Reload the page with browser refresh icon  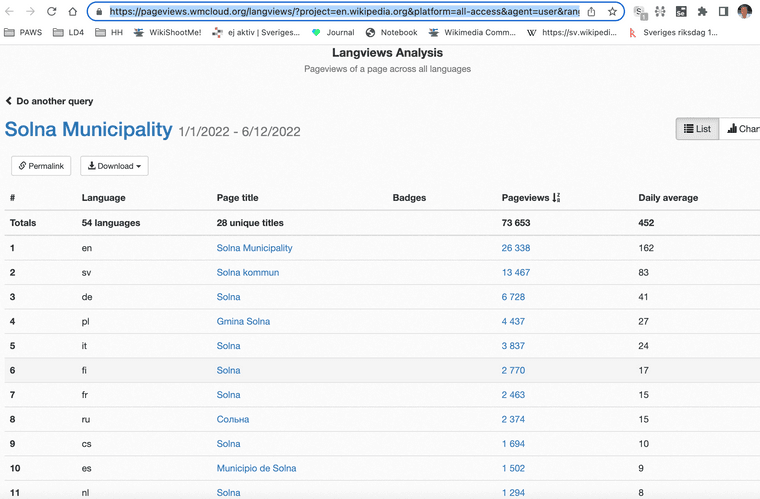click(x=51, y=12)
